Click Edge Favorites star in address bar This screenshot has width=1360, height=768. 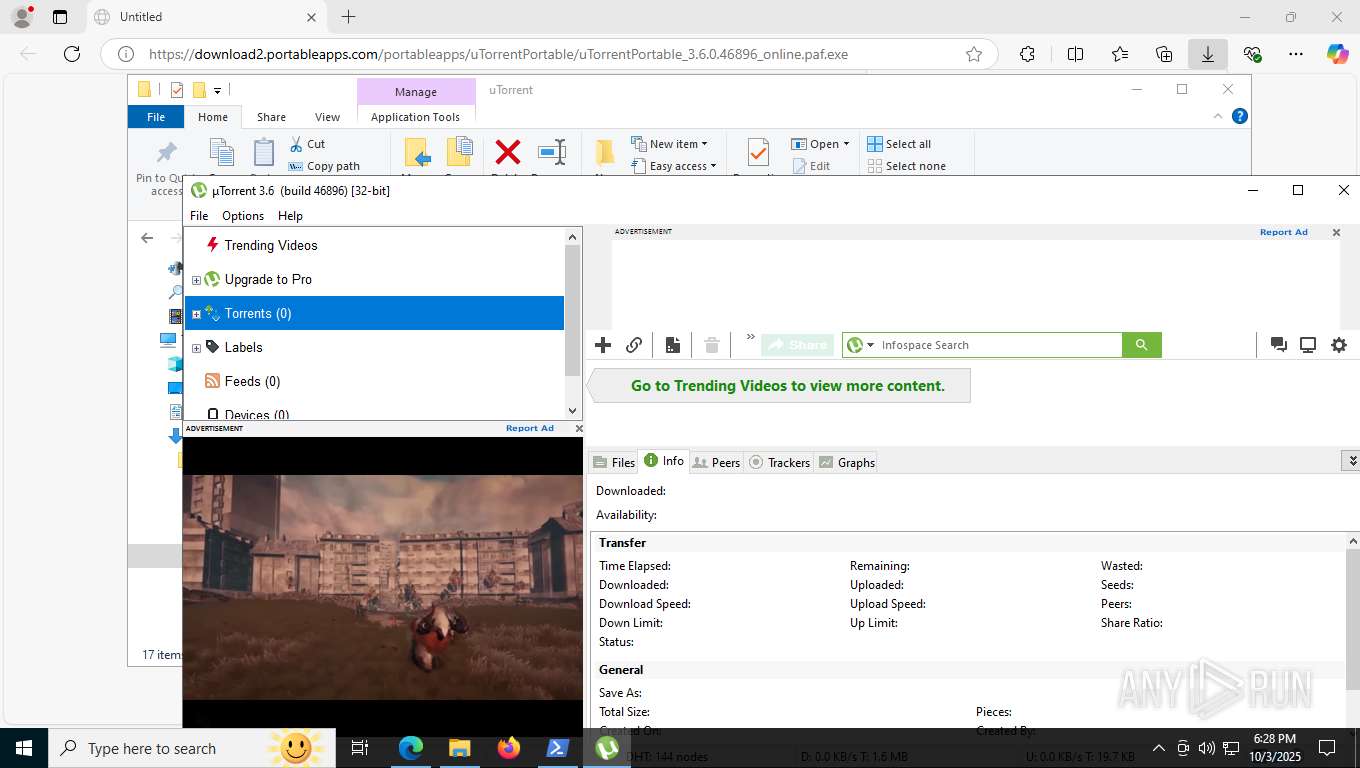(974, 54)
